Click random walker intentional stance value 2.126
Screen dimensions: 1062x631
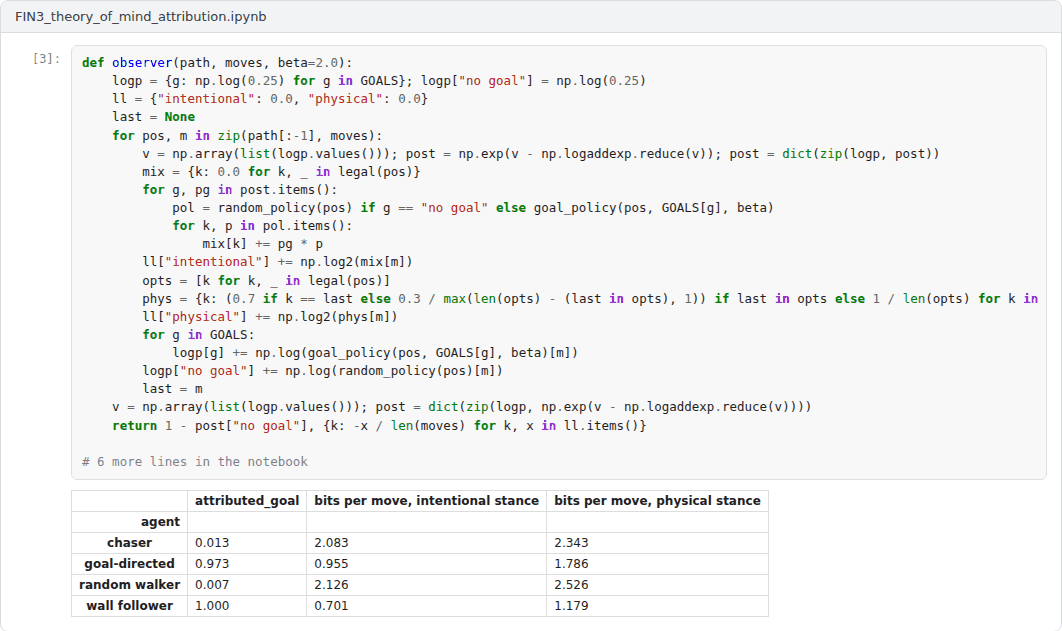pos(331,584)
